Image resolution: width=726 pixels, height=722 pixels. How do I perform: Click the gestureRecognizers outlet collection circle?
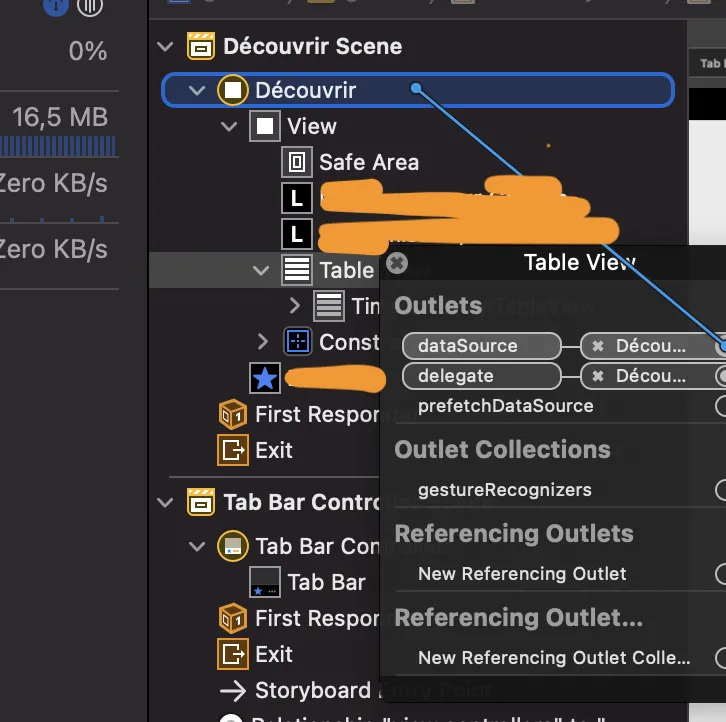[x=721, y=490]
